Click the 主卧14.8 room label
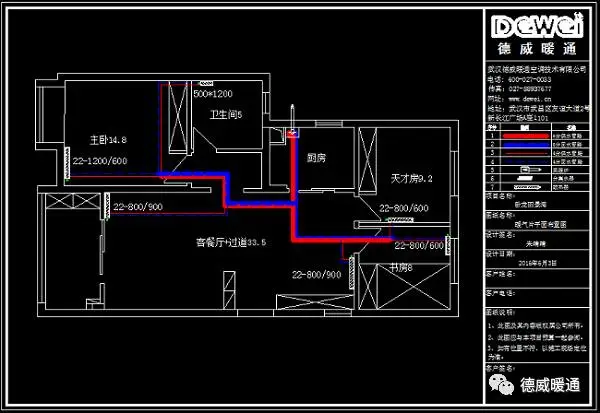The height and width of the screenshot is (413, 600). click(108, 140)
